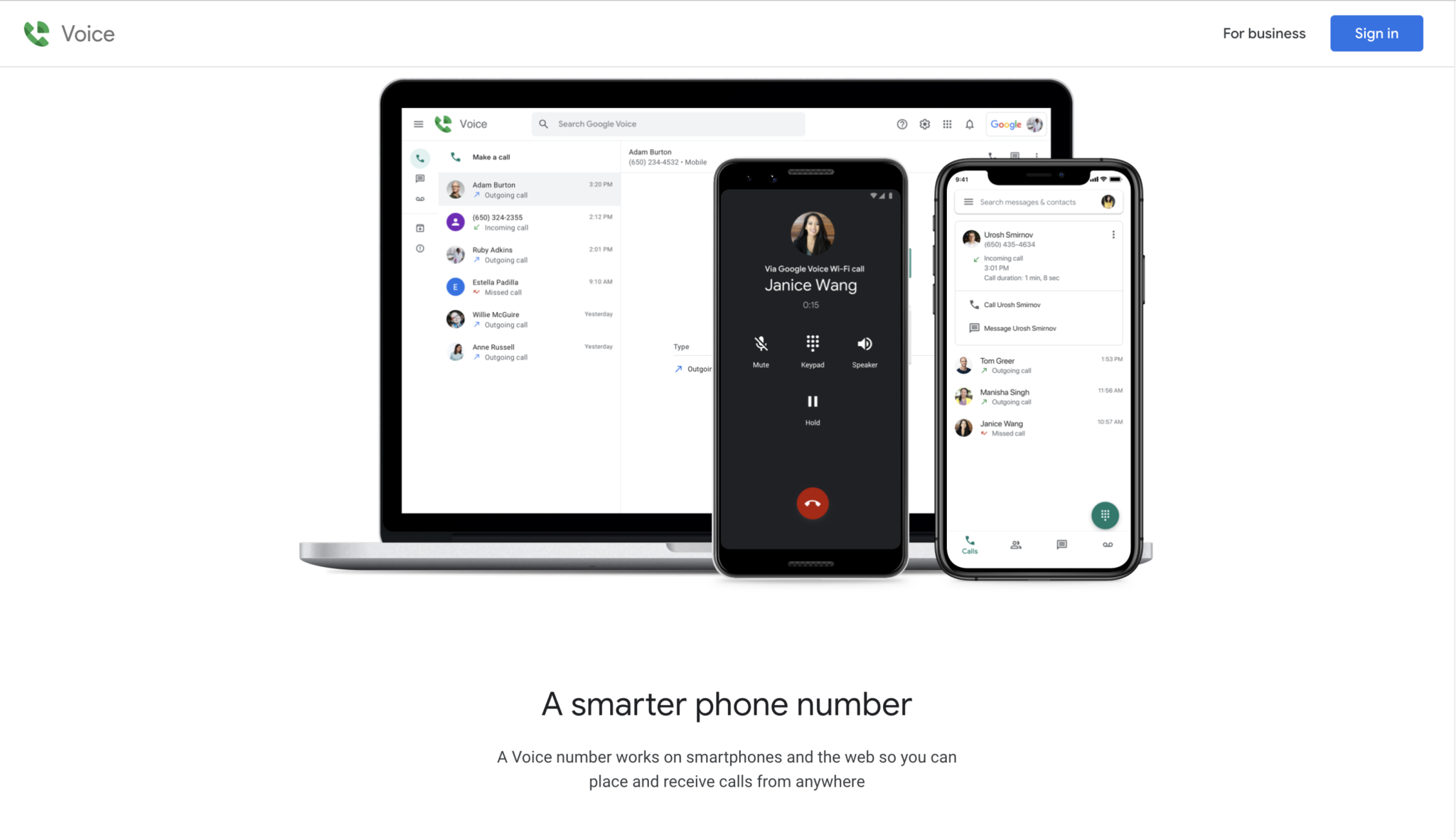
Task: Click the Google Voice search bar
Action: click(x=670, y=124)
